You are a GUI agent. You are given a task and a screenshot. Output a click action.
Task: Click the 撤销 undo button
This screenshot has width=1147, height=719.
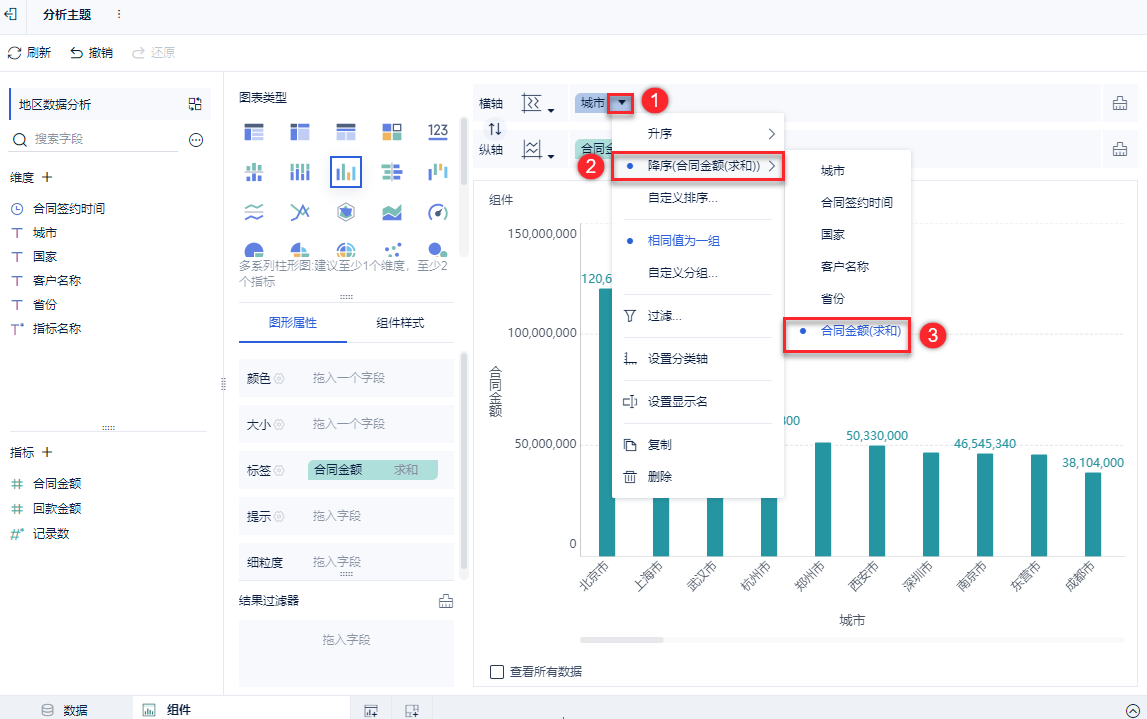pos(91,53)
